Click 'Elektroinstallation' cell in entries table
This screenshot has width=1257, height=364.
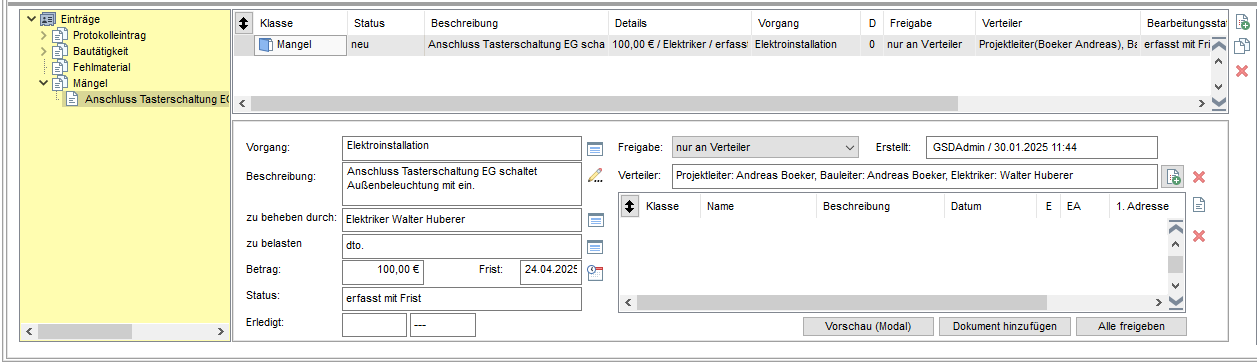806,44
